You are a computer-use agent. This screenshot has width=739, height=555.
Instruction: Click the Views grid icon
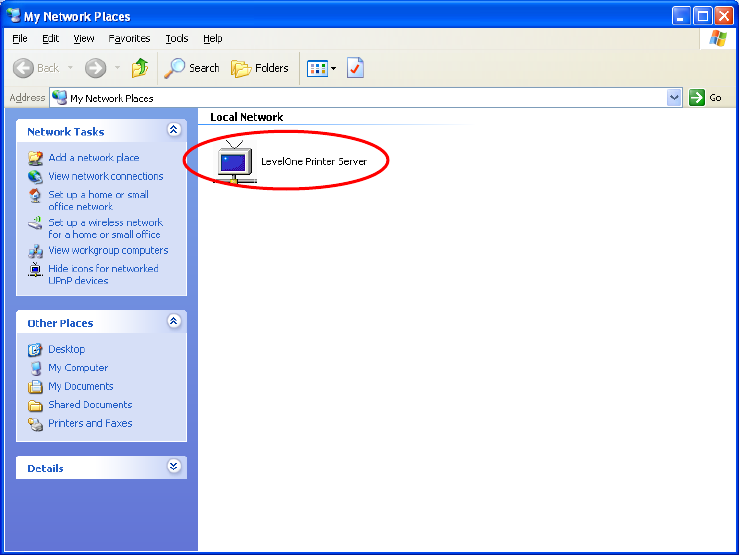click(x=317, y=69)
